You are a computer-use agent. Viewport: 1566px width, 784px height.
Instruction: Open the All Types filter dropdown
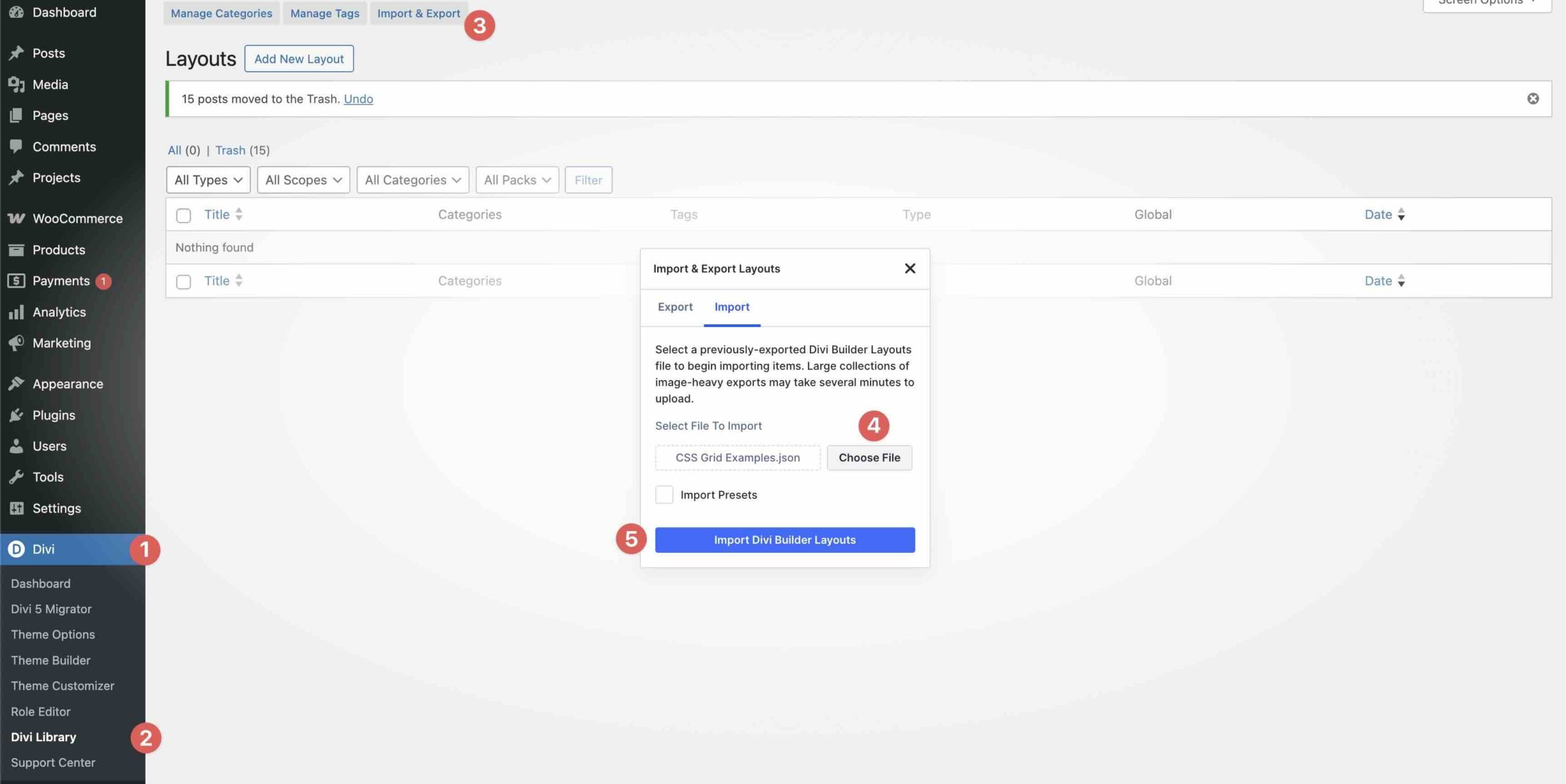207,180
